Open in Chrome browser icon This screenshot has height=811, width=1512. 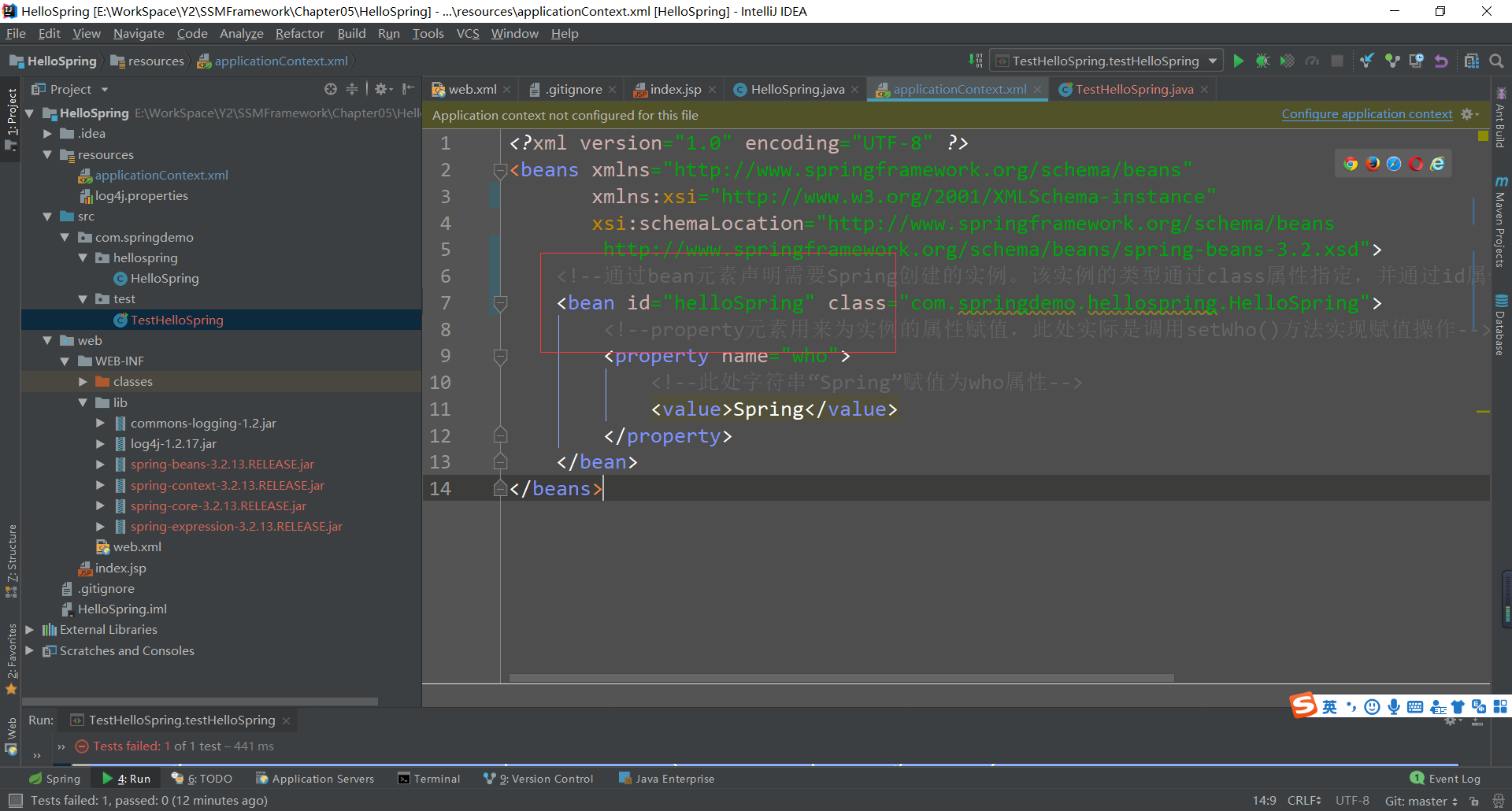point(1351,164)
